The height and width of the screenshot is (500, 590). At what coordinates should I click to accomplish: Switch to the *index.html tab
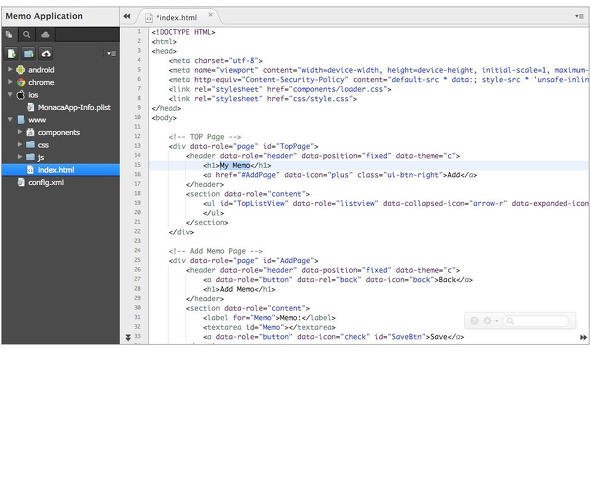[176, 18]
